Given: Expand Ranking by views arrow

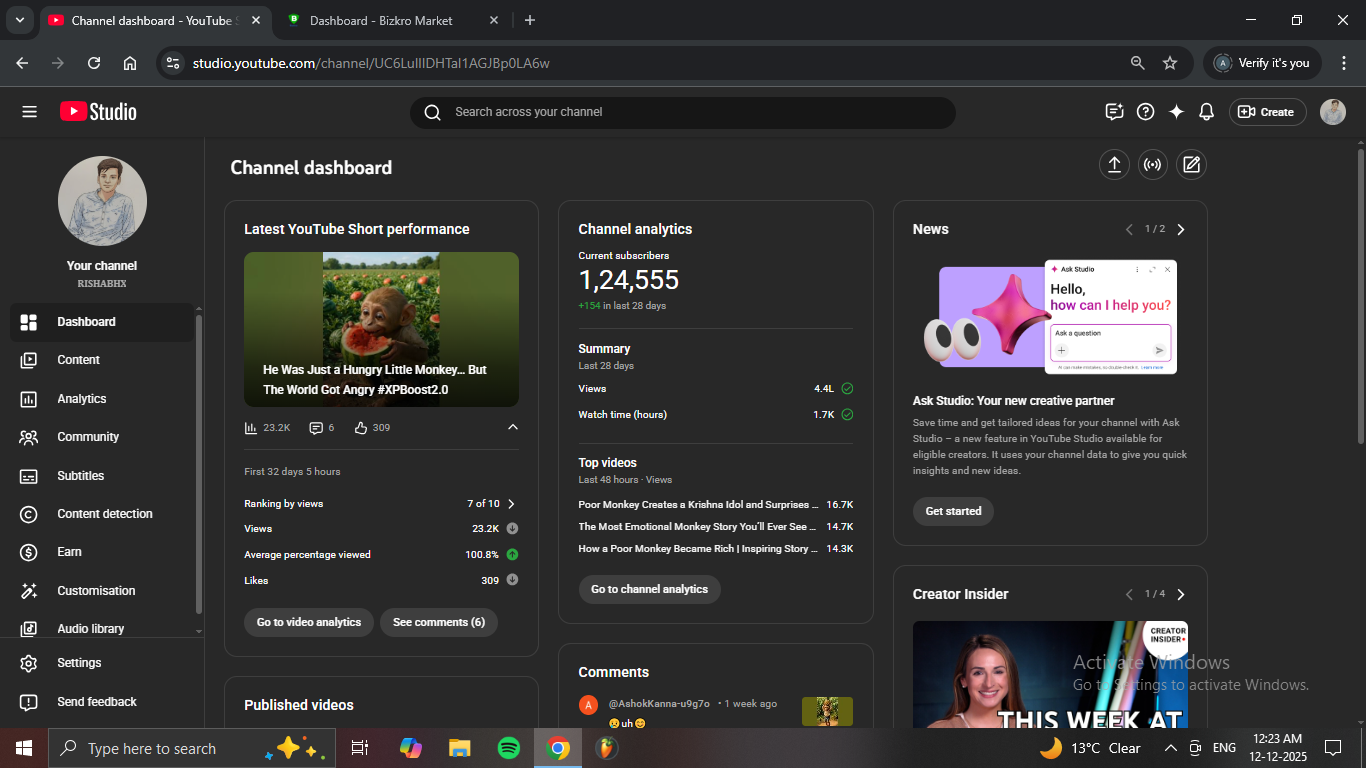Looking at the screenshot, I should point(512,504).
